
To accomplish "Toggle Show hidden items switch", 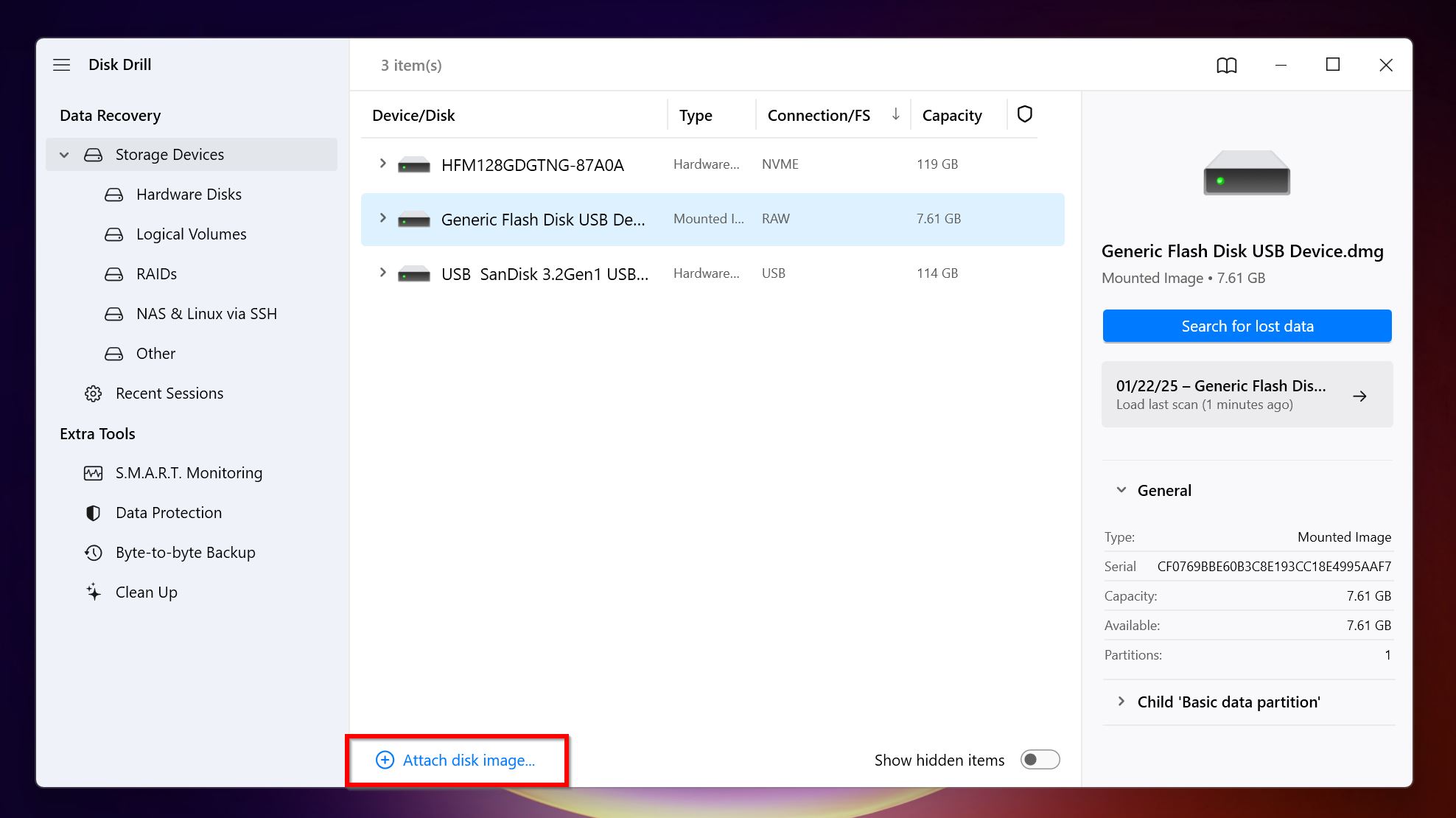I will pyautogui.click(x=1040, y=760).
